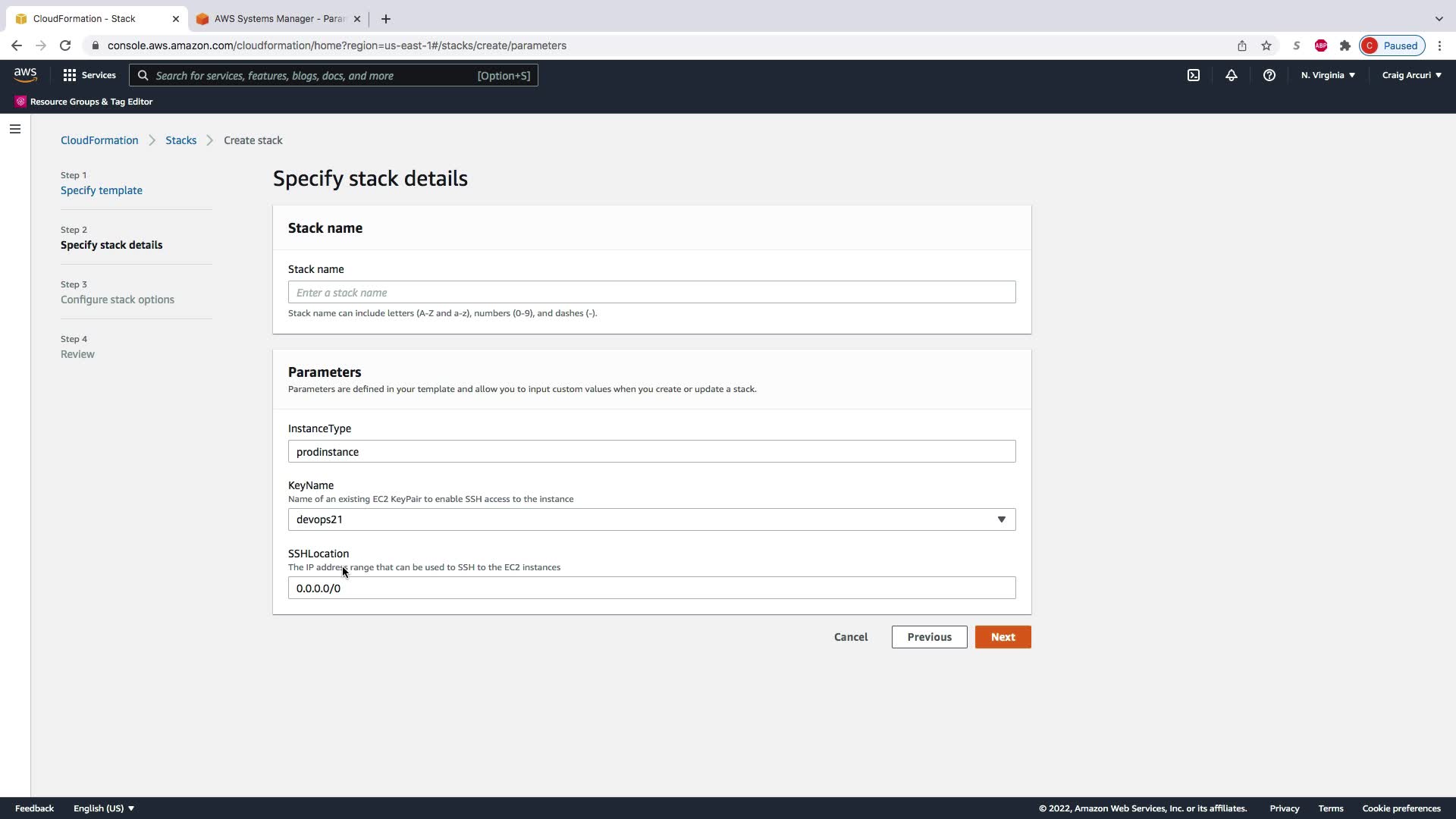Open the Craig Arcuri account menu

point(1411,75)
